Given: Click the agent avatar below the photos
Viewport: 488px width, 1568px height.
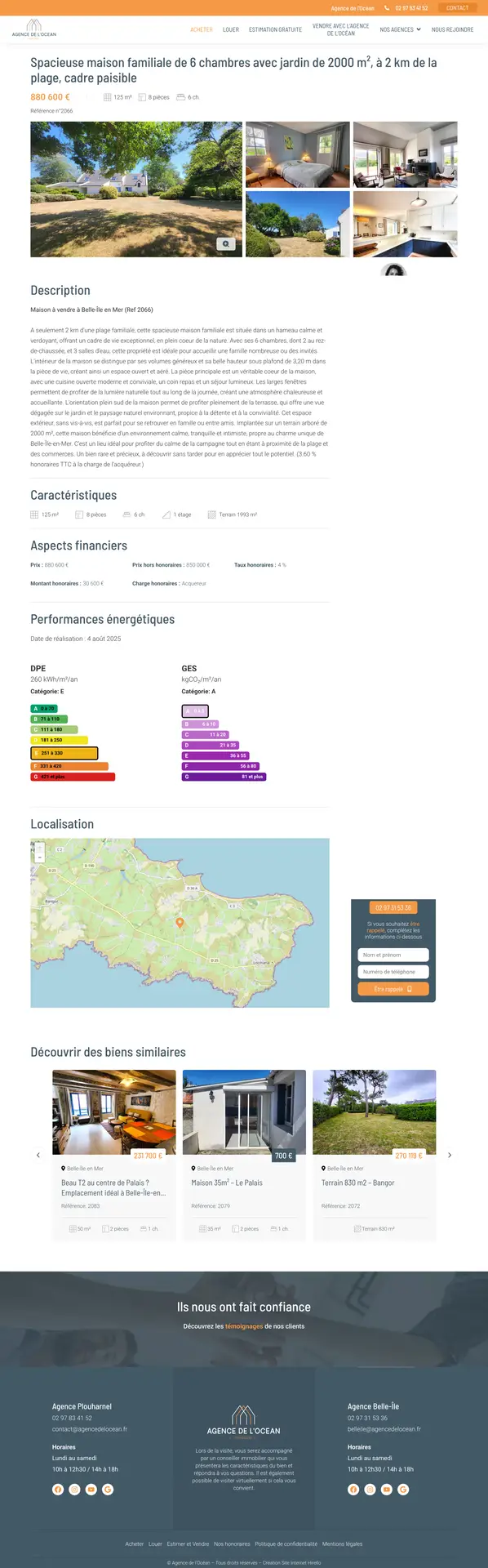Looking at the screenshot, I should 394,270.
